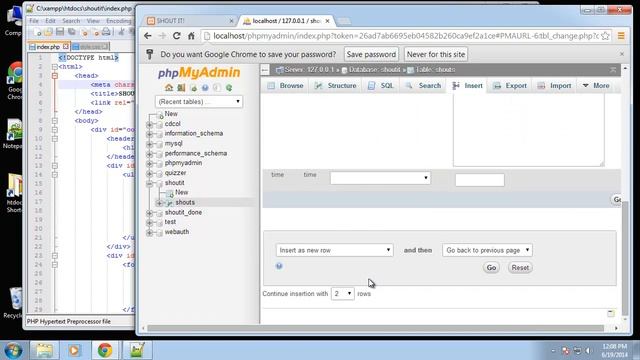Click the Chrome icon on the taskbar

tap(105, 350)
